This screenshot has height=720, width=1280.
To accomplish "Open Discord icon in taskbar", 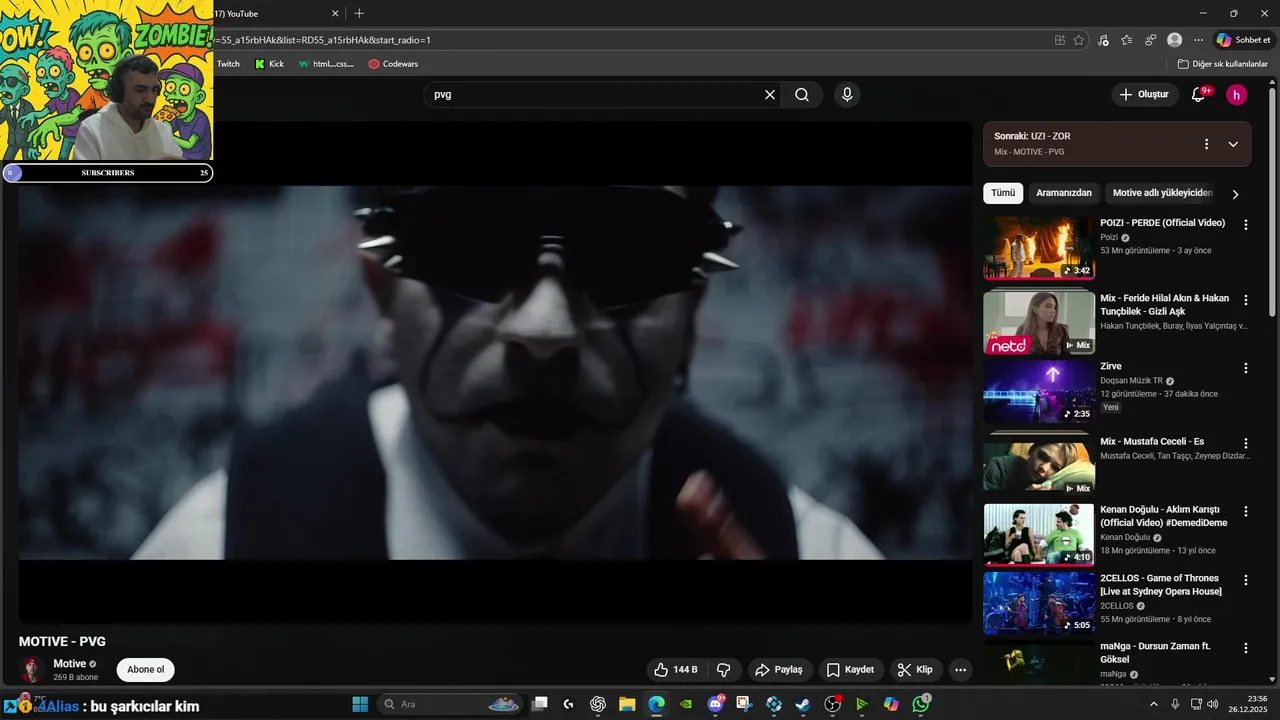I will [716, 704].
